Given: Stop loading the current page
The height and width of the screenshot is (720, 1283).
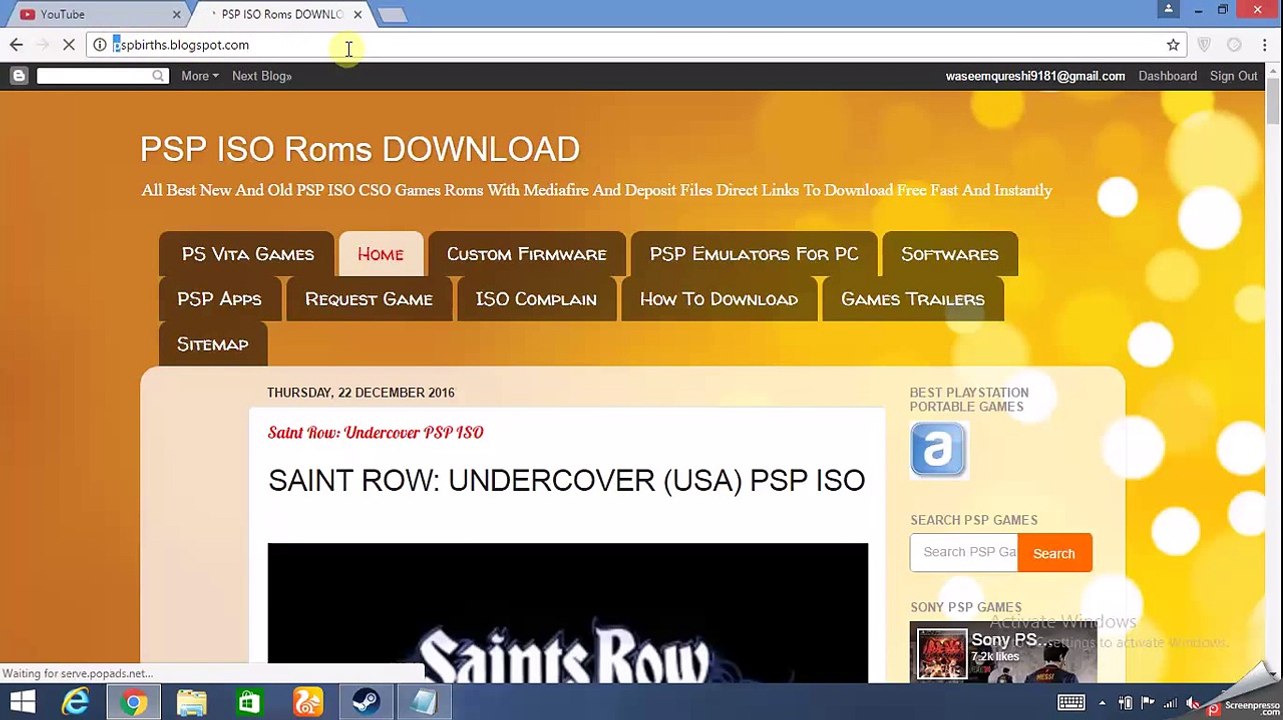Looking at the screenshot, I should pos(68,45).
